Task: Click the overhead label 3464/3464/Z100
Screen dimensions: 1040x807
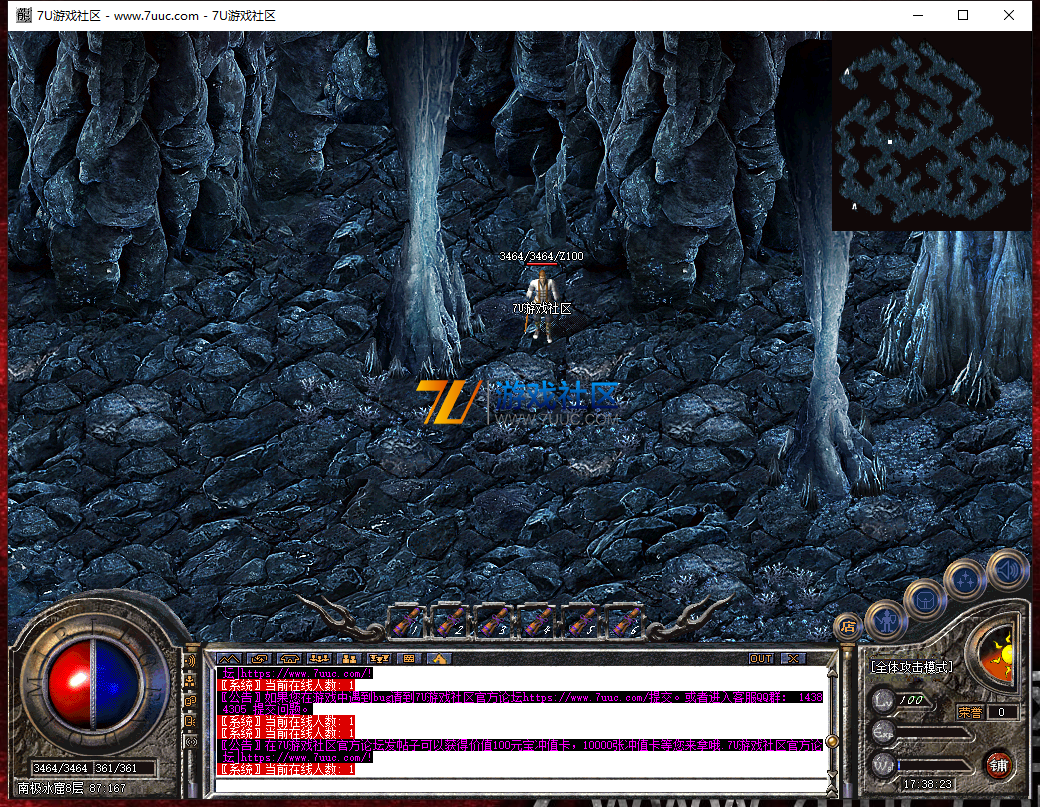Action: (x=541, y=256)
